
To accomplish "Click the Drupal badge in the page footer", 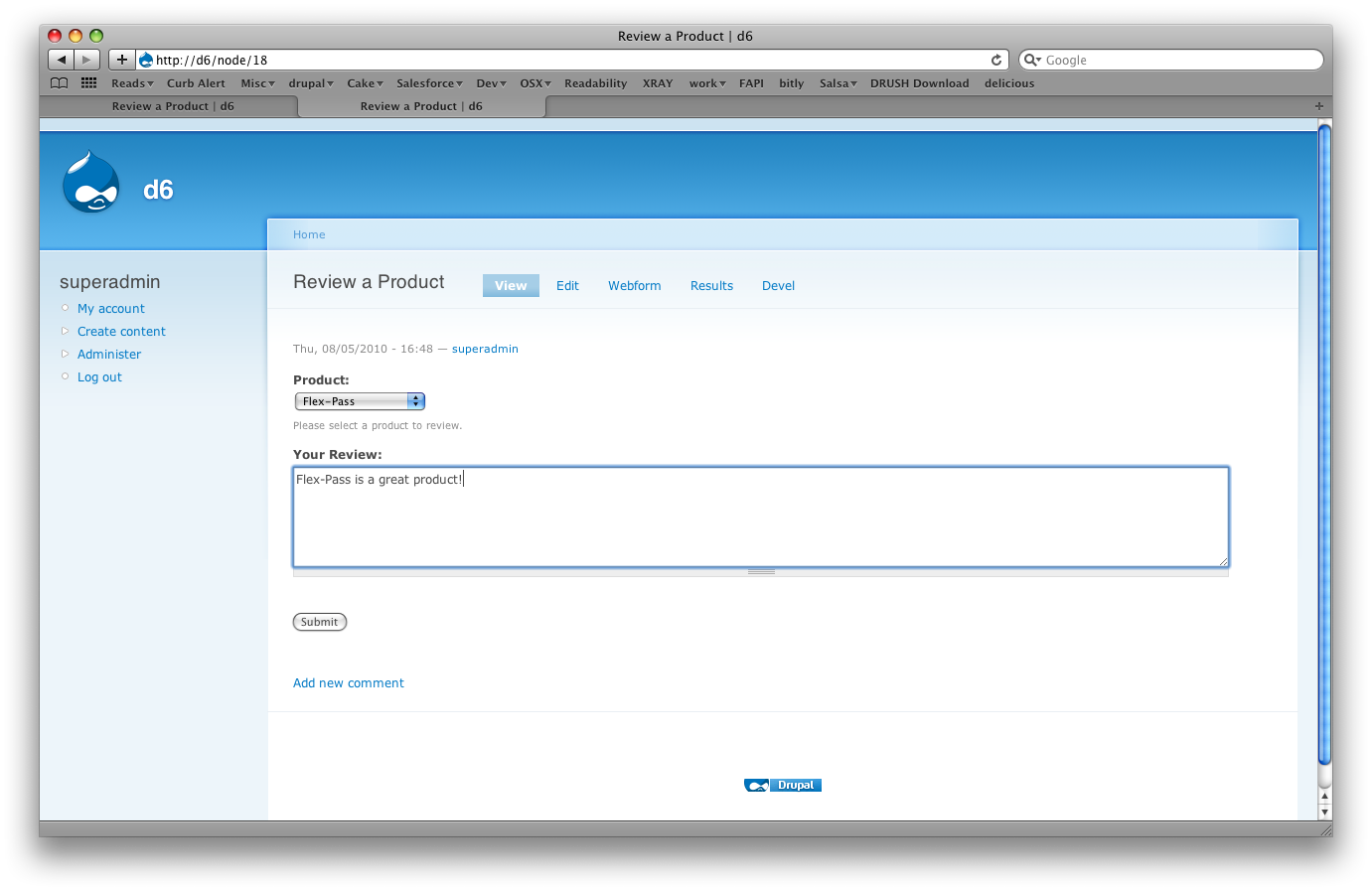I will pyautogui.click(x=782, y=785).
